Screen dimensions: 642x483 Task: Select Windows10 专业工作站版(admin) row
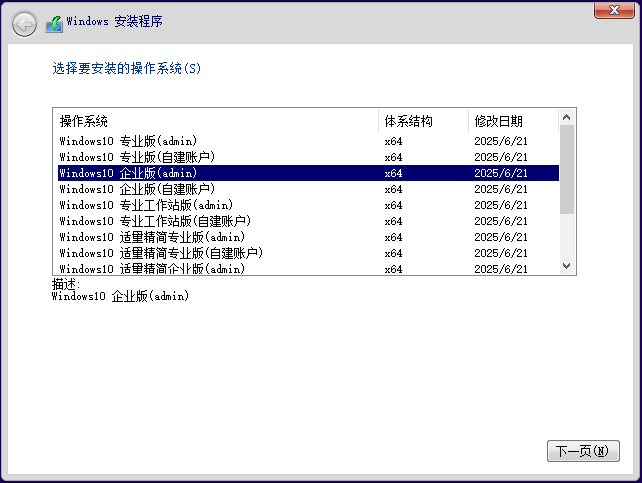pyautogui.click(x=308, y=205)
